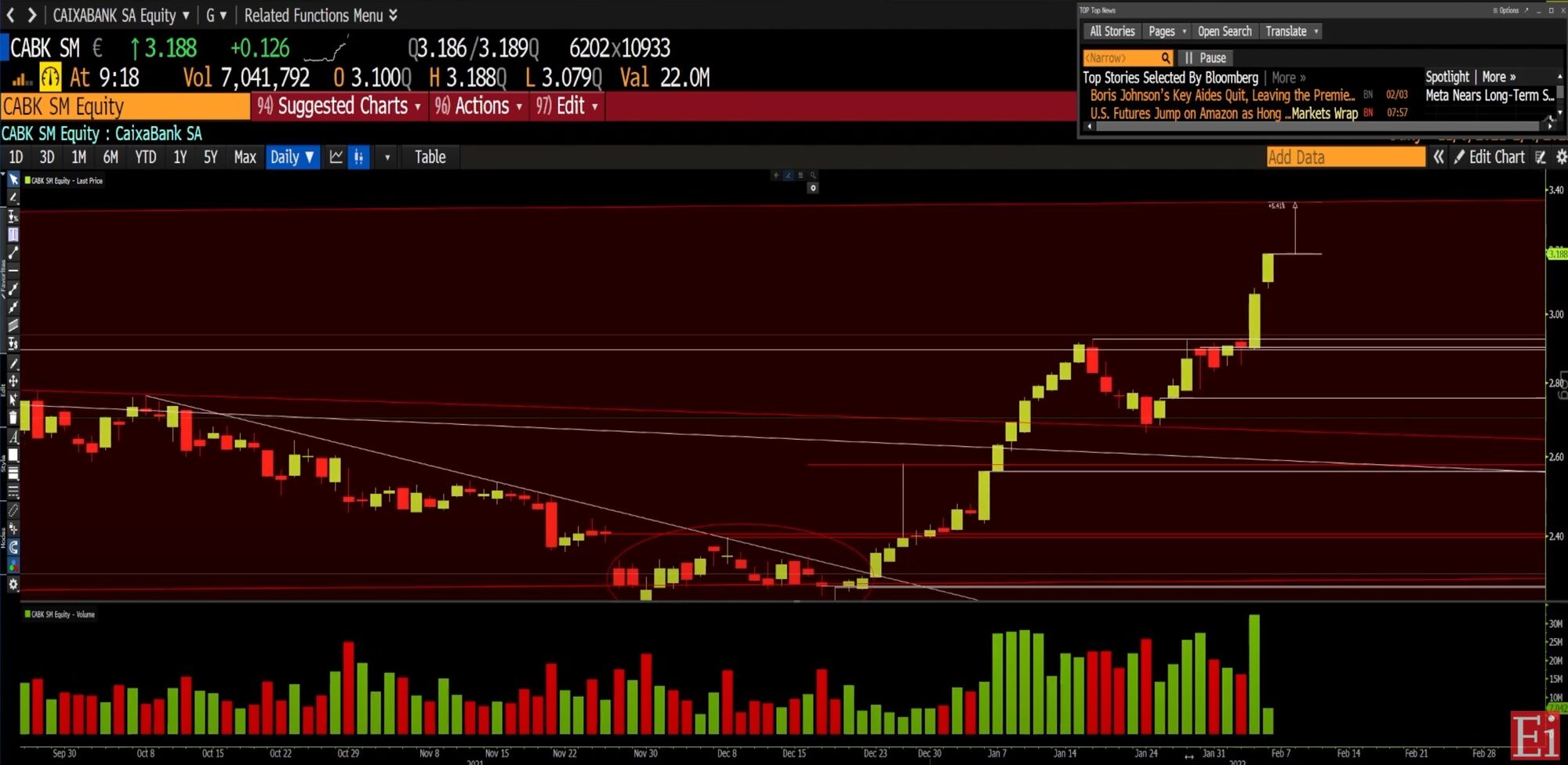Switch to line chart type
The height and width of the screenshot is (765, 1568).
coord(336,157)
